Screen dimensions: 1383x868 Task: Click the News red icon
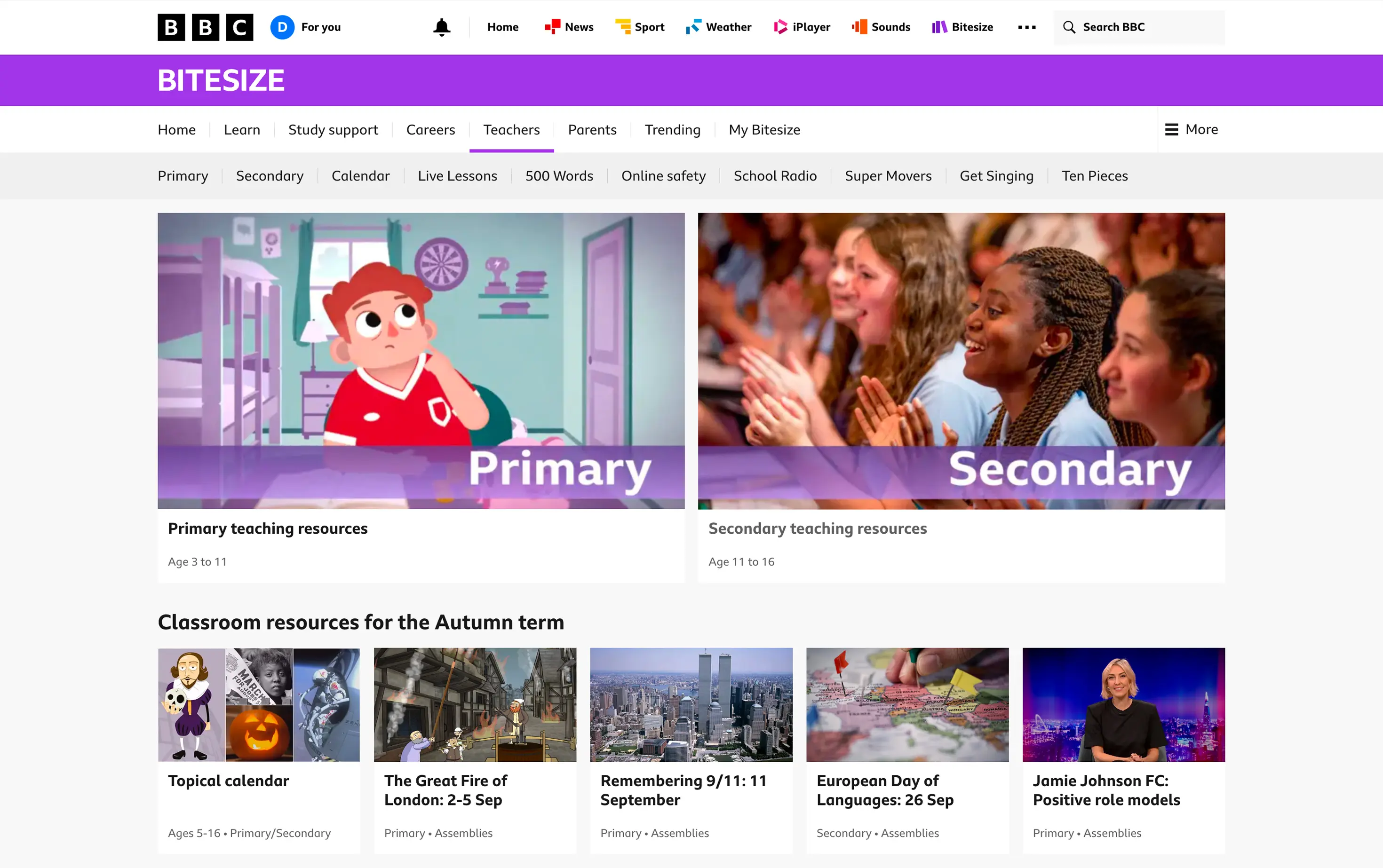[552, 27]
